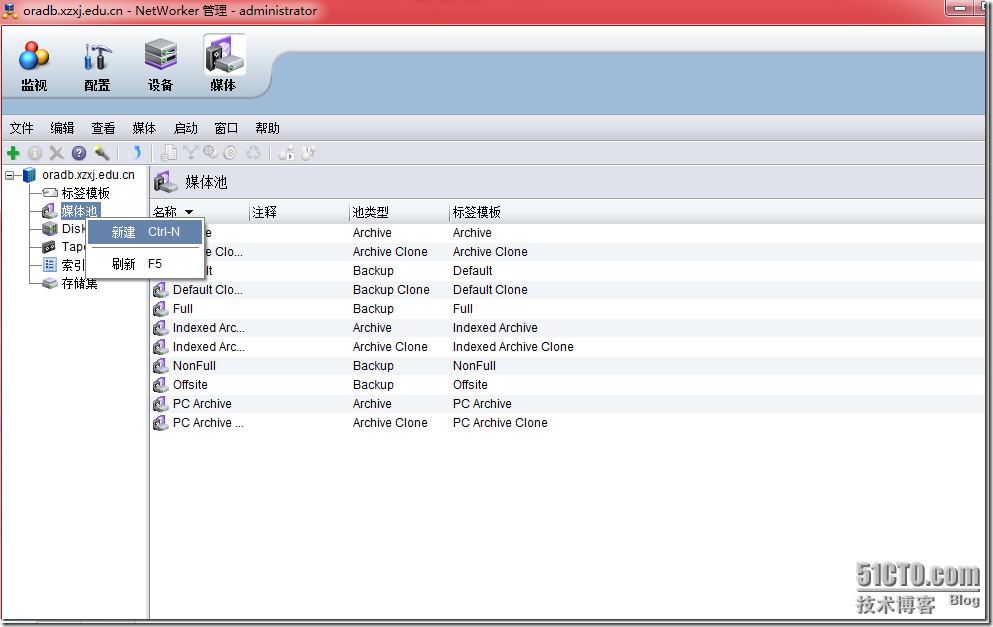This screenshot has height=627, width=993.
Task: Click the last spheres toolbar icon
Action: 308,153
